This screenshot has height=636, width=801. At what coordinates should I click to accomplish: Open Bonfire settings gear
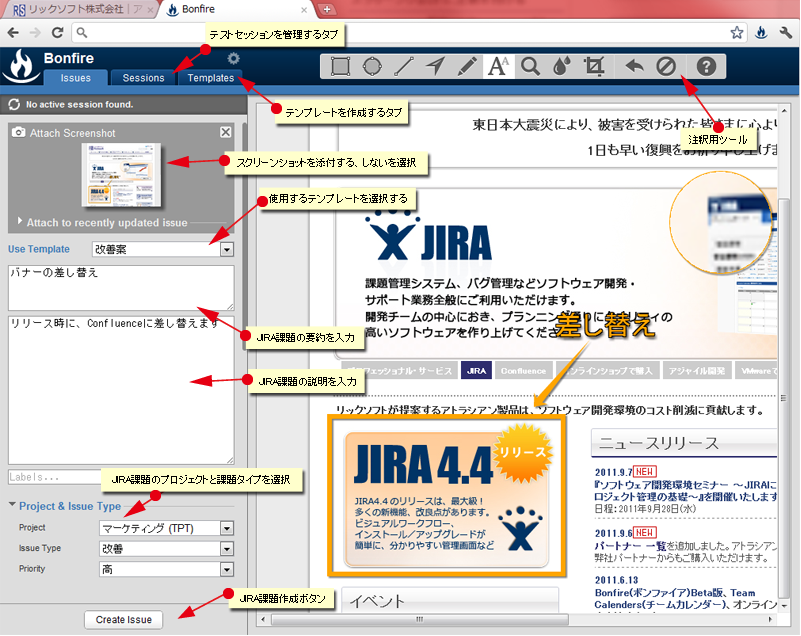tap(233, 58)
